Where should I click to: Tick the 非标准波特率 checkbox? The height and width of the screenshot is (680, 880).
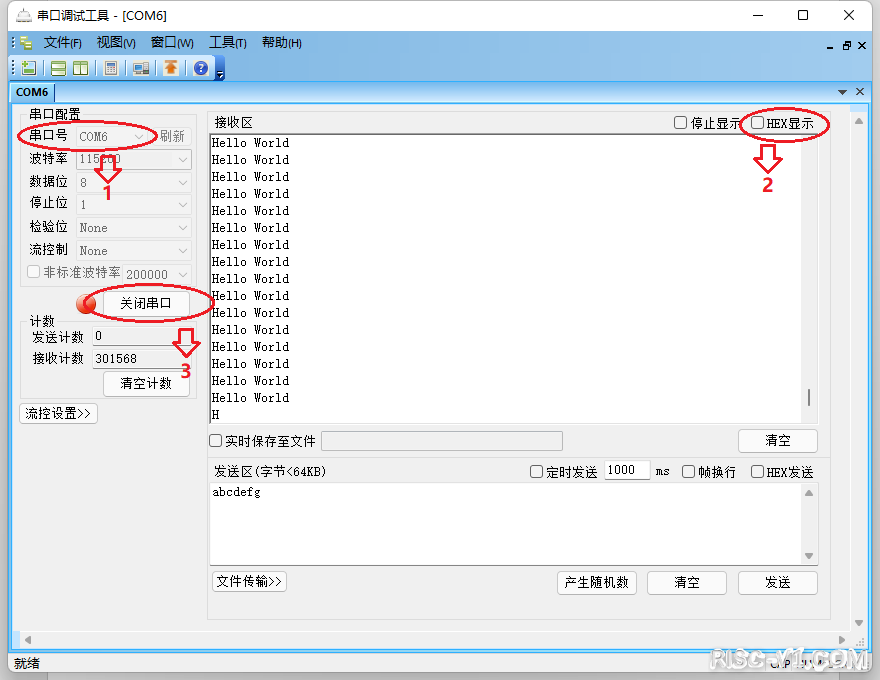34,272
